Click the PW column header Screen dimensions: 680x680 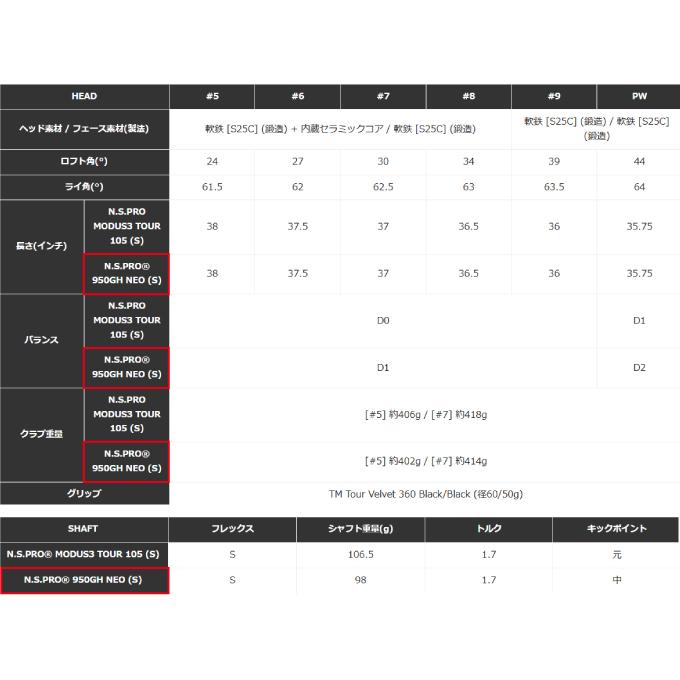pos(639,96)
